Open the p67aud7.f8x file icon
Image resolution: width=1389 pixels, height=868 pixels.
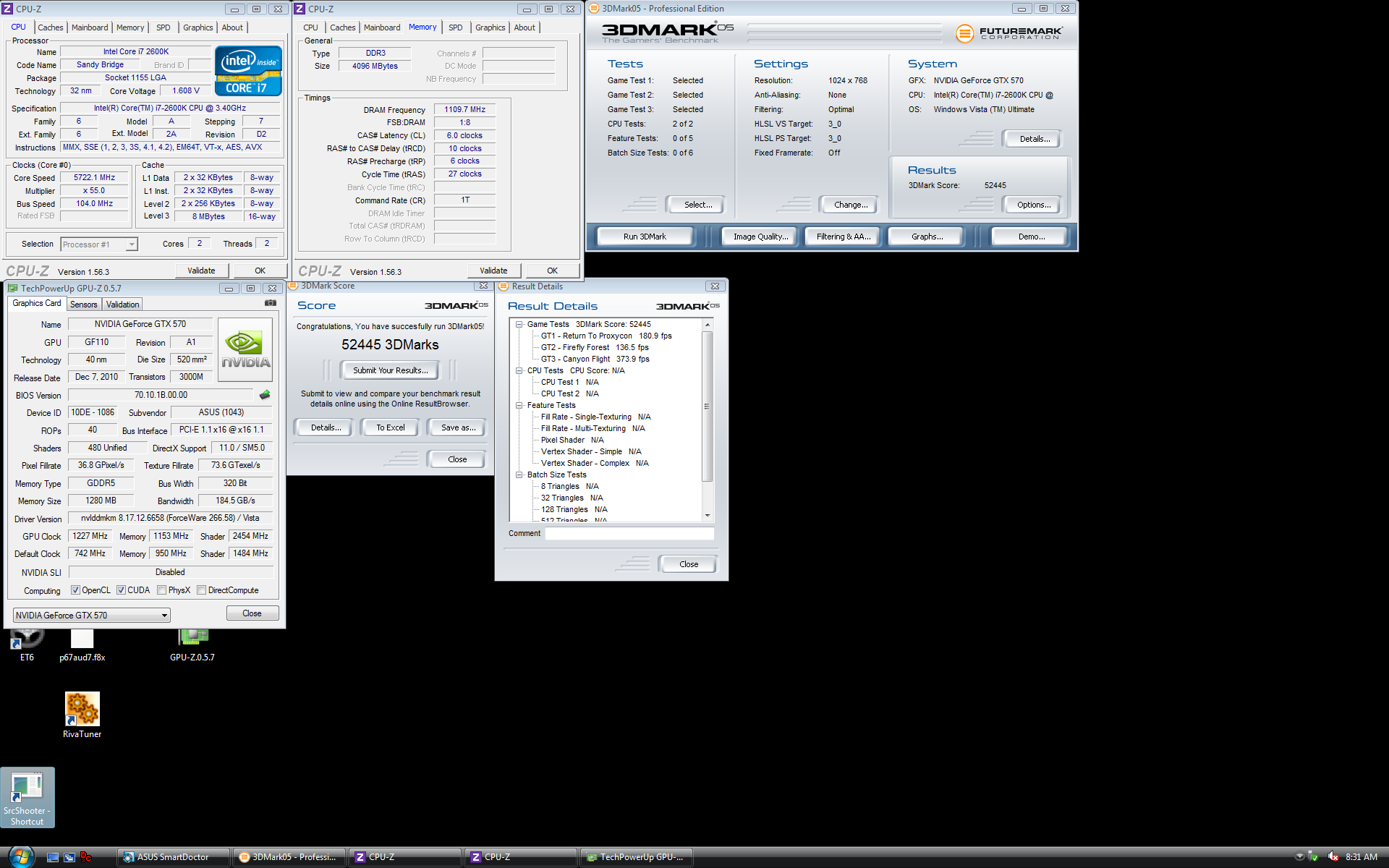[82, 645]
